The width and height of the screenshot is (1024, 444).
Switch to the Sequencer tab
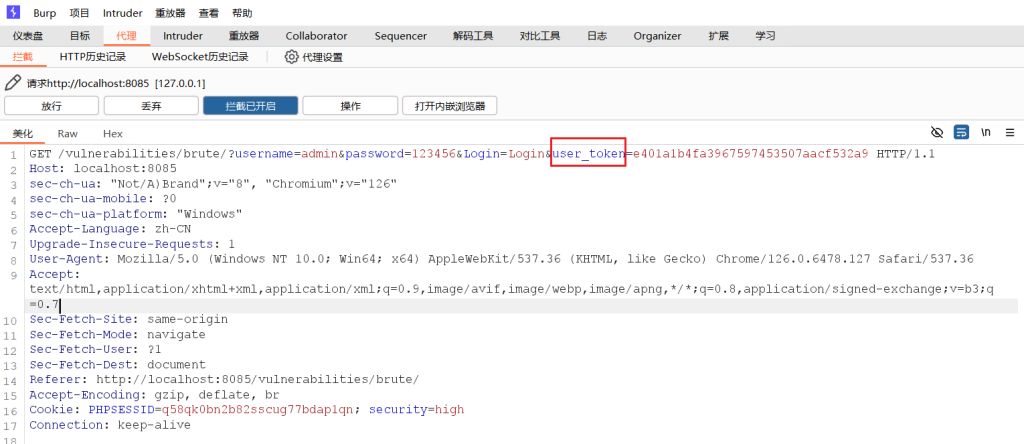click(400, 36)
